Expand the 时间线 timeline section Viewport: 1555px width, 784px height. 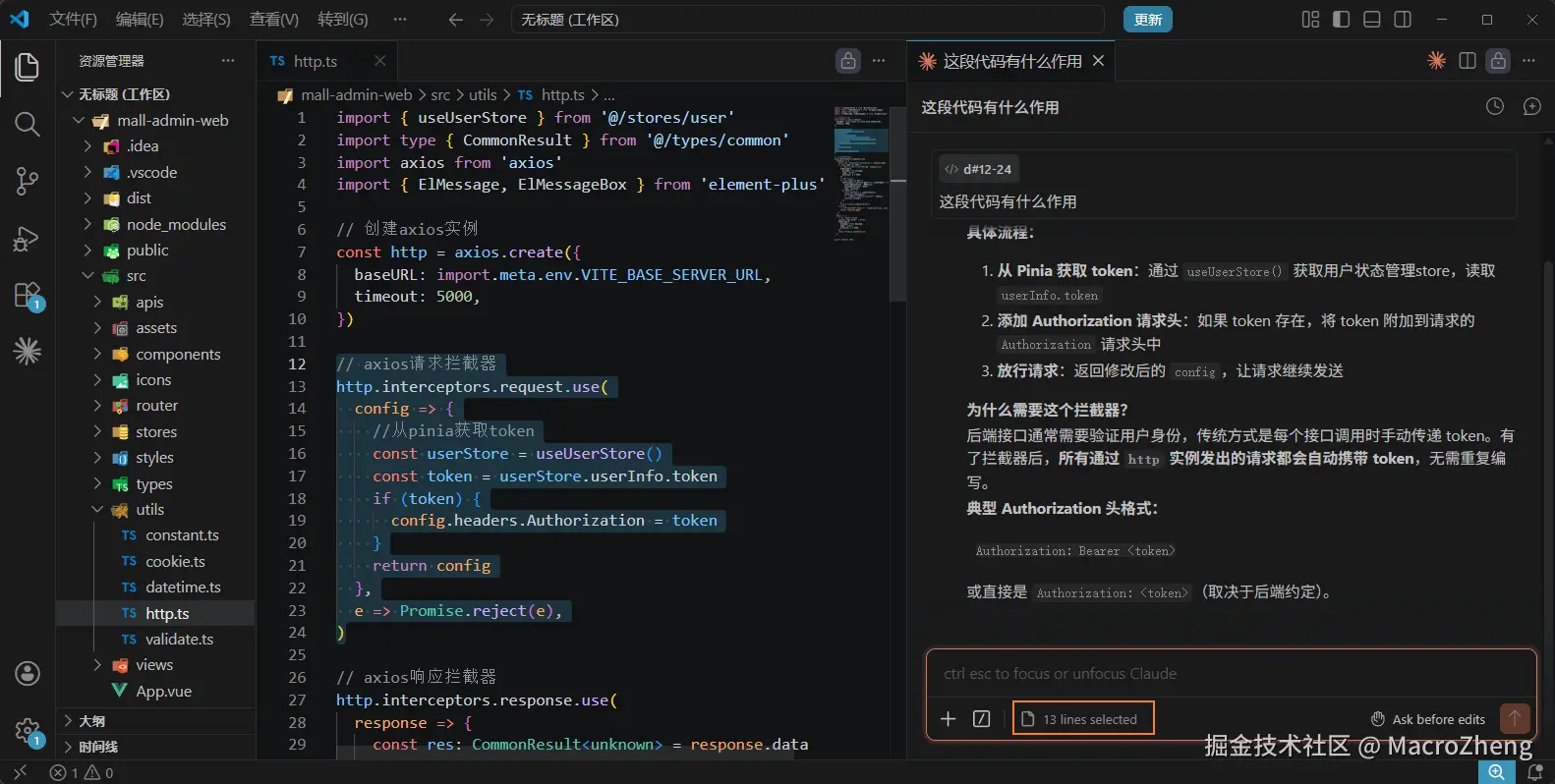155,747
